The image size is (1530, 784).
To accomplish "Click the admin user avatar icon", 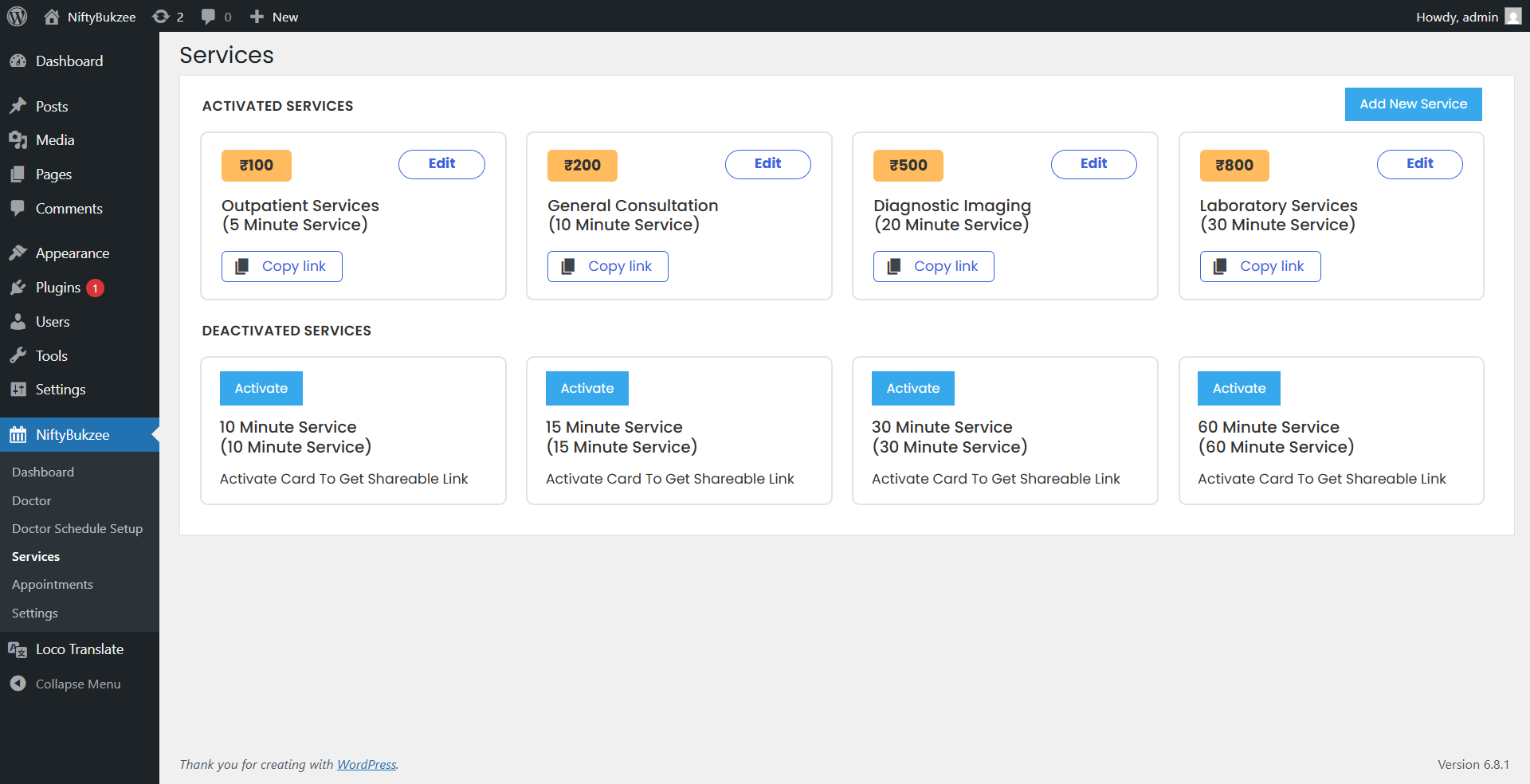I will pyautogui.click(x=1512, y=17).
